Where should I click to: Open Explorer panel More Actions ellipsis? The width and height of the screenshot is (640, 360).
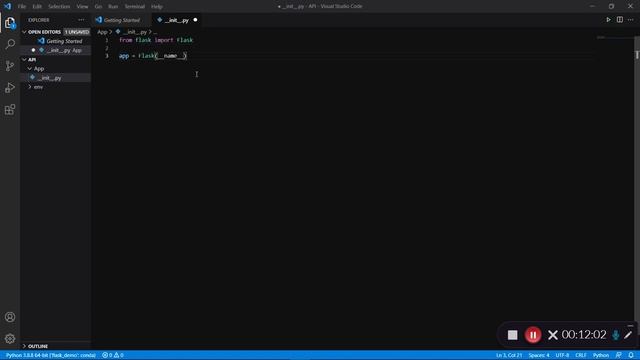tap(81, 20)
